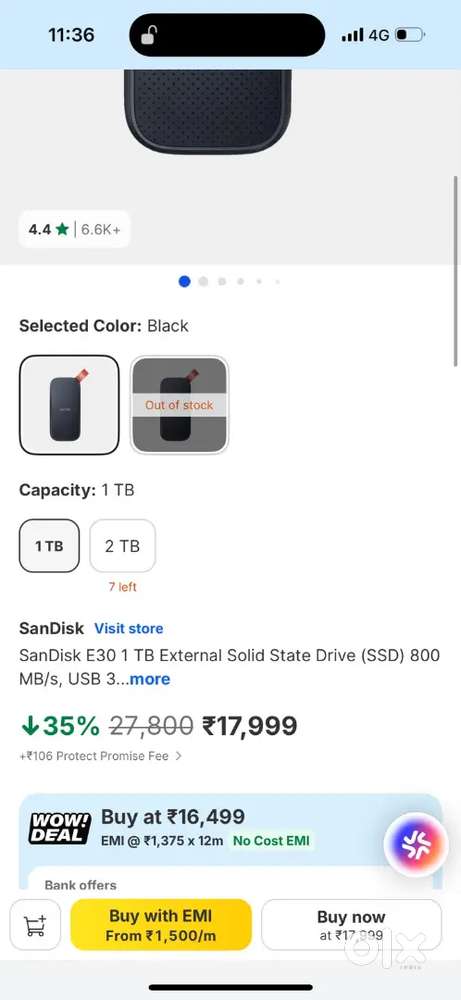Go to the second image pagination dot
The height and width of the screenshot is (1000, 461).
click(203, 281)
